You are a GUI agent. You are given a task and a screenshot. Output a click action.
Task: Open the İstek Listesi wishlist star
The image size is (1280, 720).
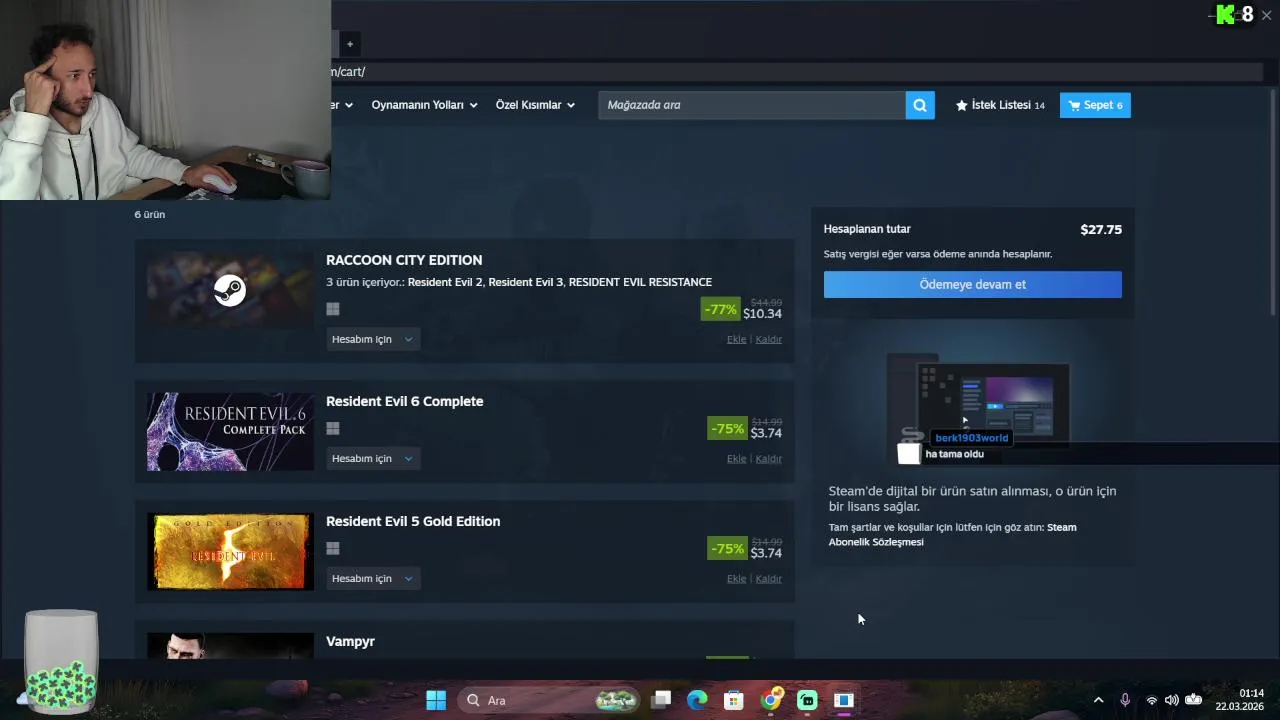pyautogui.click(x=1000, y=105)
